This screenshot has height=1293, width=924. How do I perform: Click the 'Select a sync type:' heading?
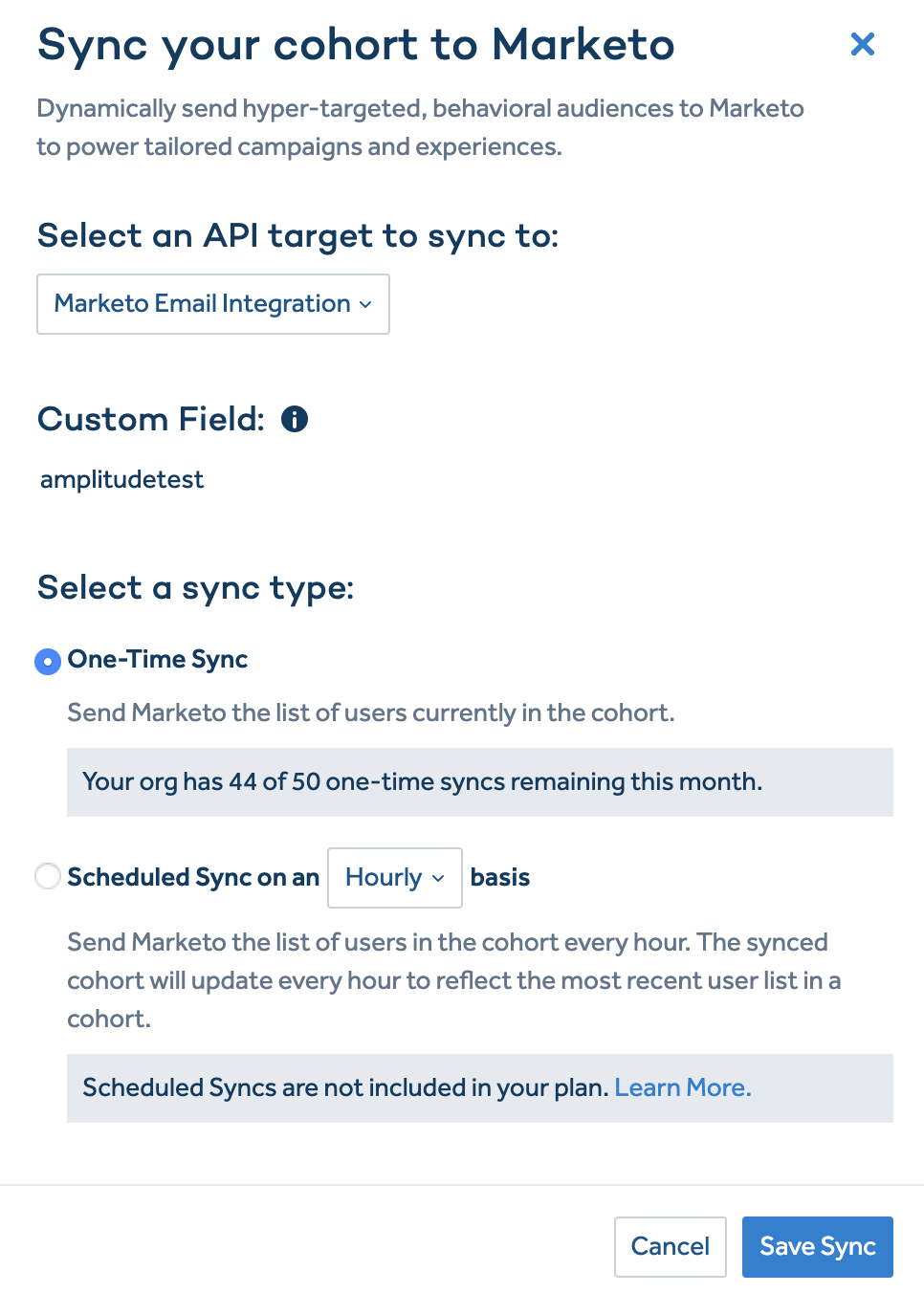(195, 587)
